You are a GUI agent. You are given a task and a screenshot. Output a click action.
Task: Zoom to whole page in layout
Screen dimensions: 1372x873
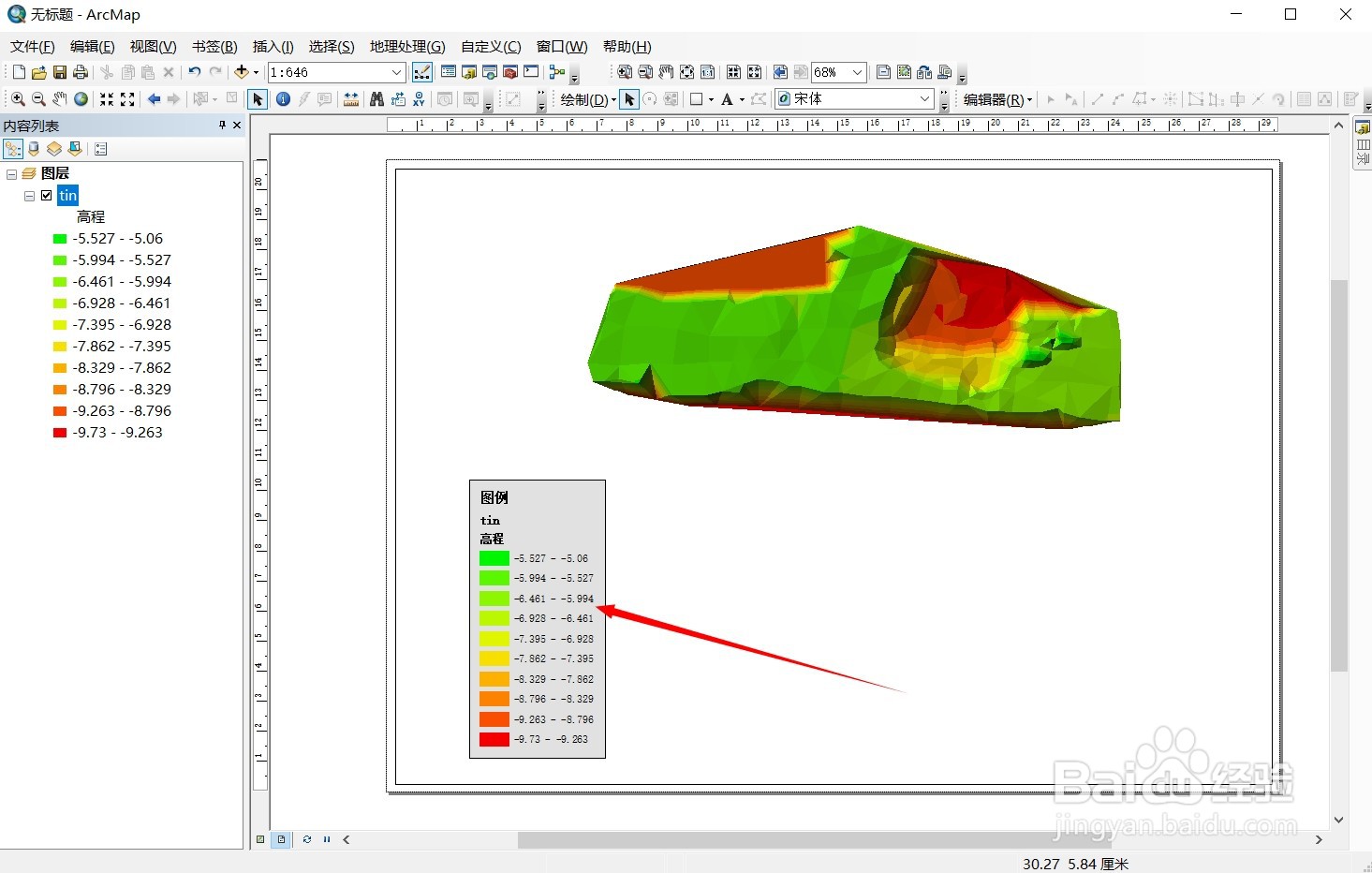pos(686,72)
